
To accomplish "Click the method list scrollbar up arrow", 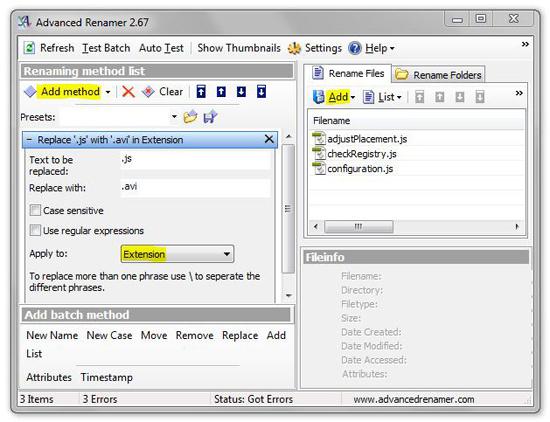I will pyautogui.click(x=289, y=137).
